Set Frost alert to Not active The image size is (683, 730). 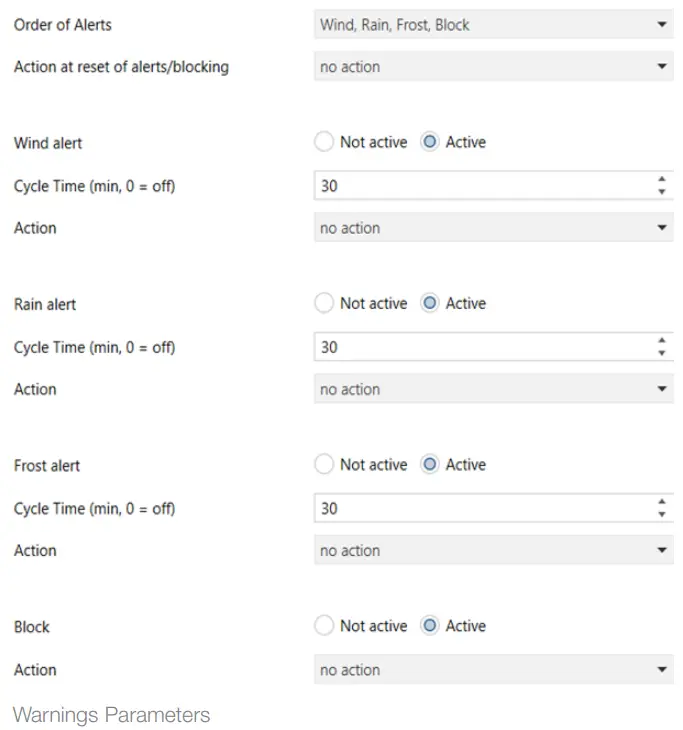pyautogui.click(x=324, y=464)
